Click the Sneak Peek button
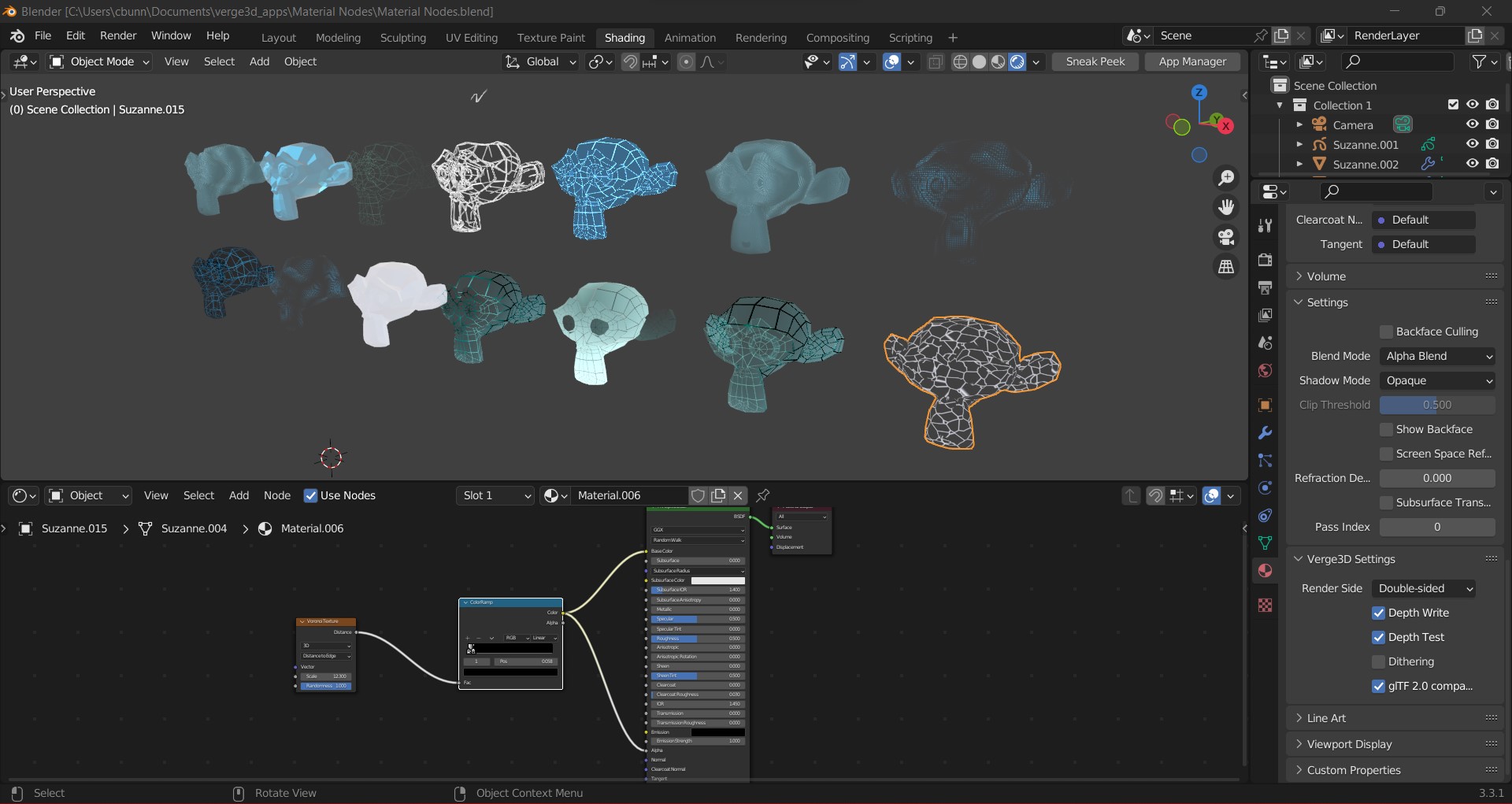This screenshot has width=1512, height=804. [x=1095, y=61]
